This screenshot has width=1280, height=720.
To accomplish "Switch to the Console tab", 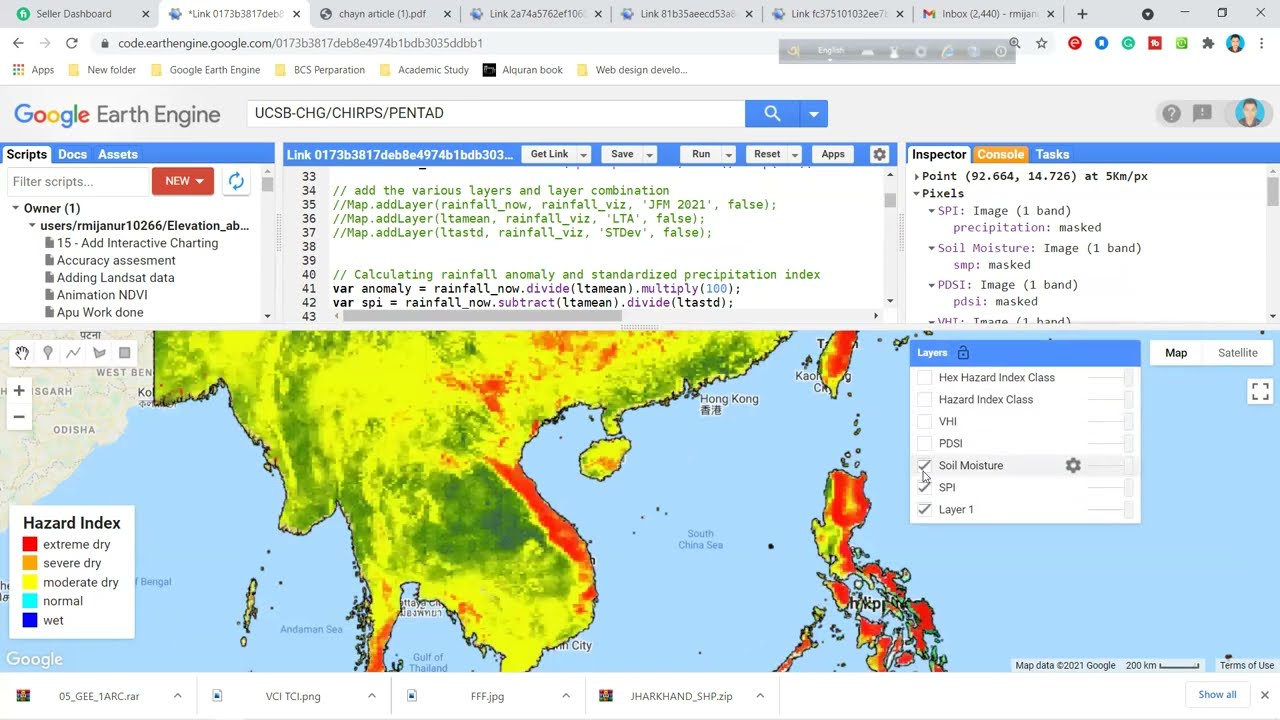I will [x=1000, y=154].
